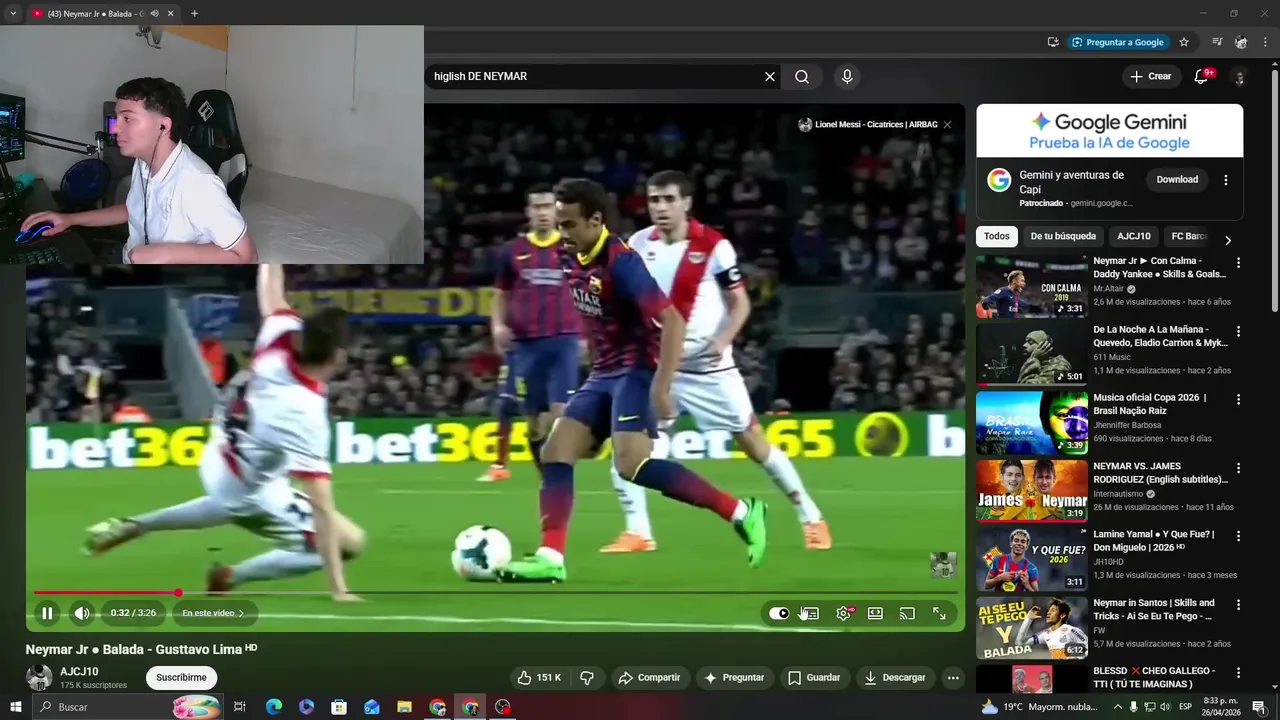Click the Preguntar button below video

pos(734,678)
